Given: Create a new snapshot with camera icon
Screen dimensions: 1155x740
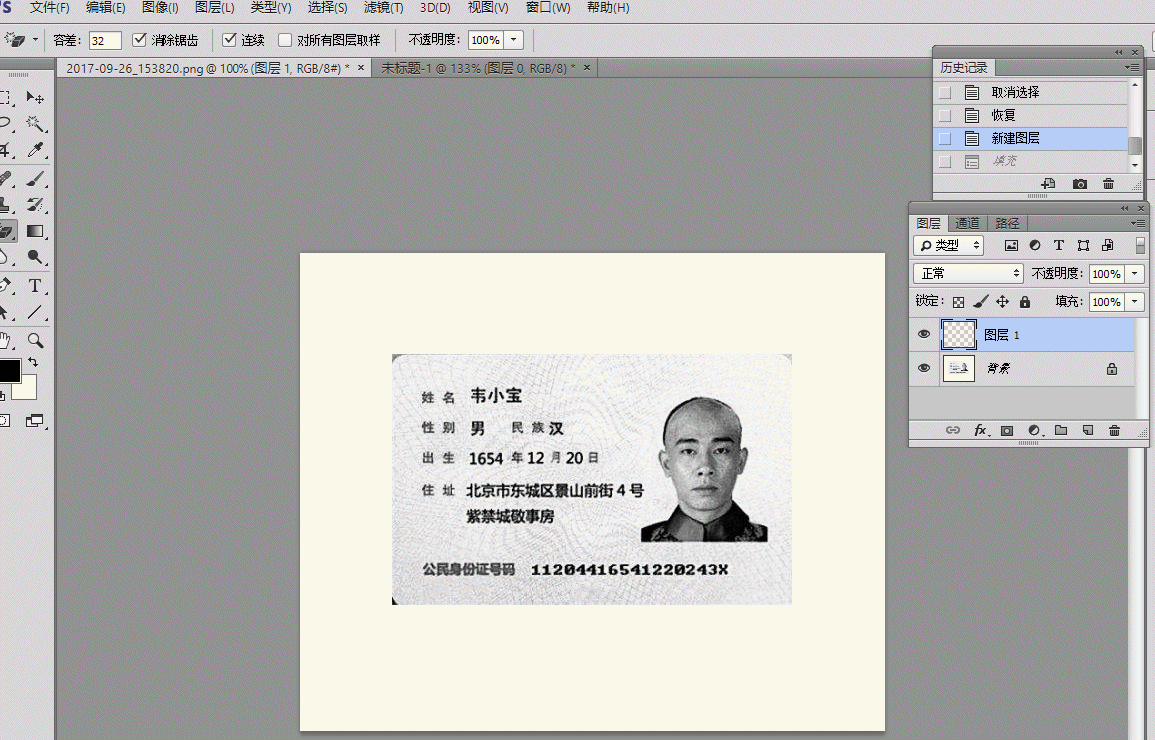Looking at the screenshot, I should click(x=1080, y=184).
